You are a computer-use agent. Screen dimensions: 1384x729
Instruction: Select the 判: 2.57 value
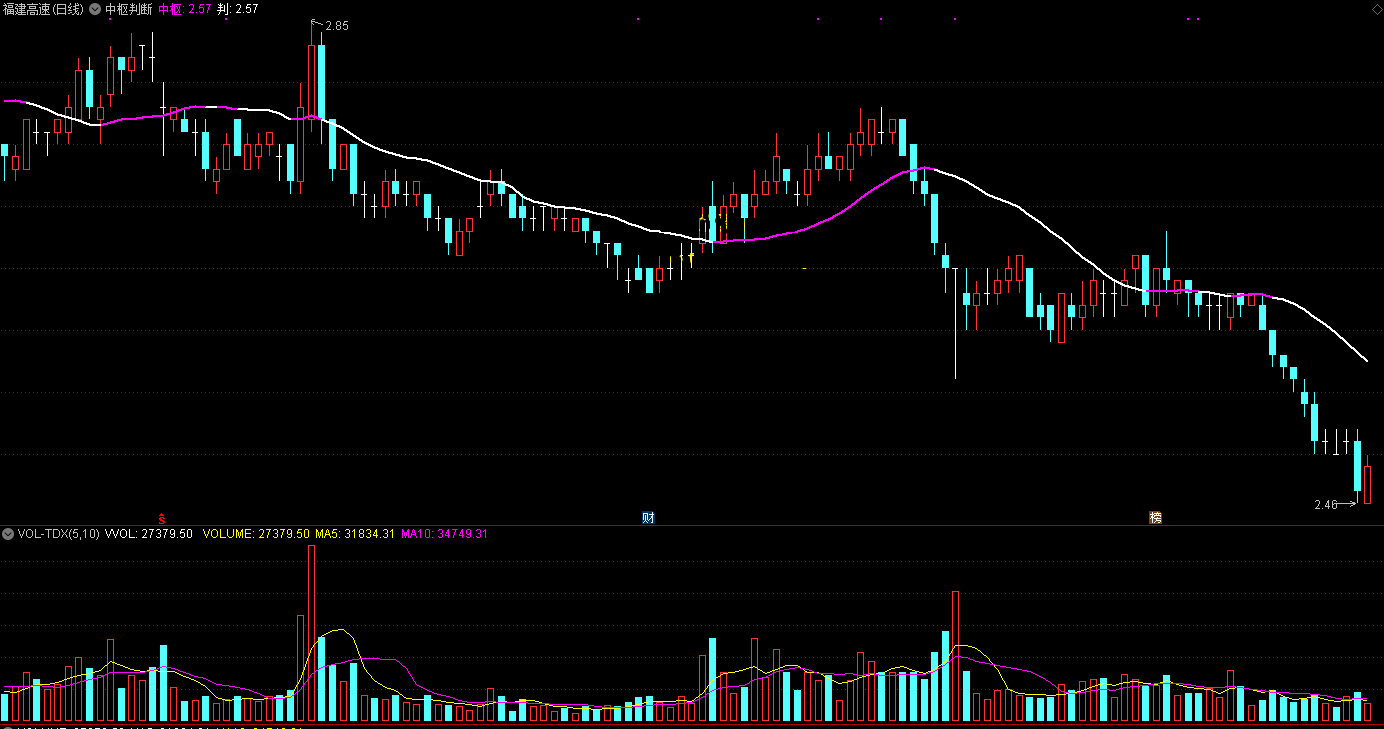tap(237, 8)
